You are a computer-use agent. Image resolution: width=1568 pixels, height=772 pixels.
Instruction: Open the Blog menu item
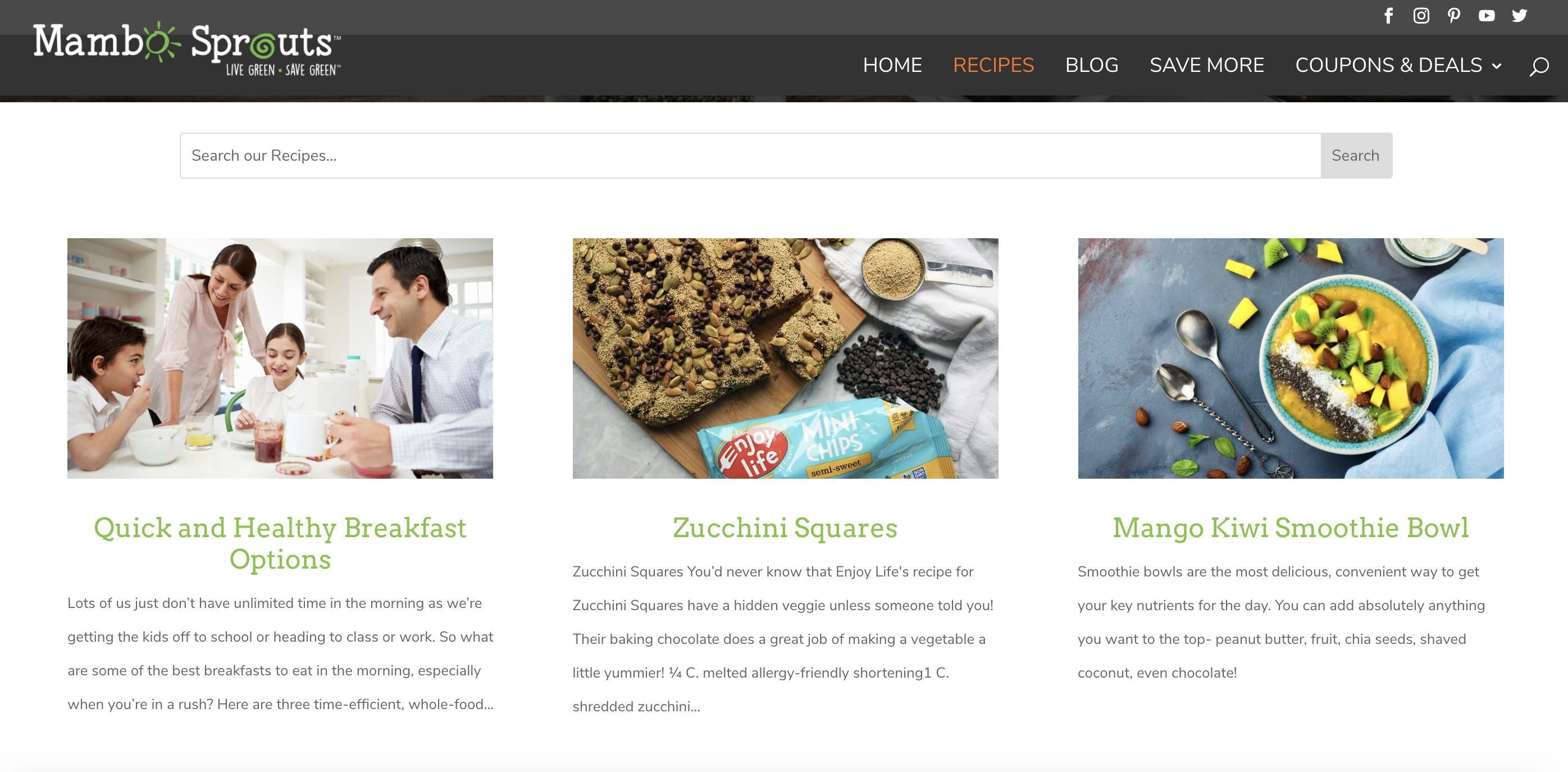click(x=1091, y=65)
